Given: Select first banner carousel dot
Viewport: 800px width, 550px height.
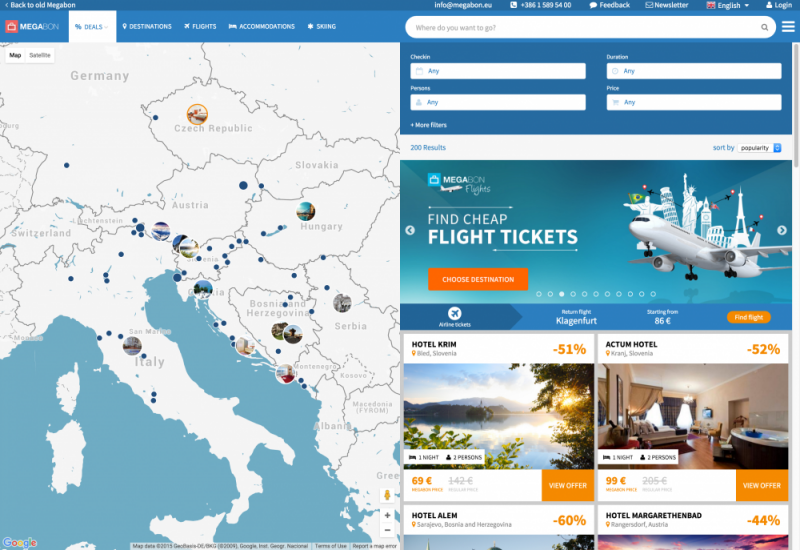Looking at the screenshot, I should (x=539, y=294).
